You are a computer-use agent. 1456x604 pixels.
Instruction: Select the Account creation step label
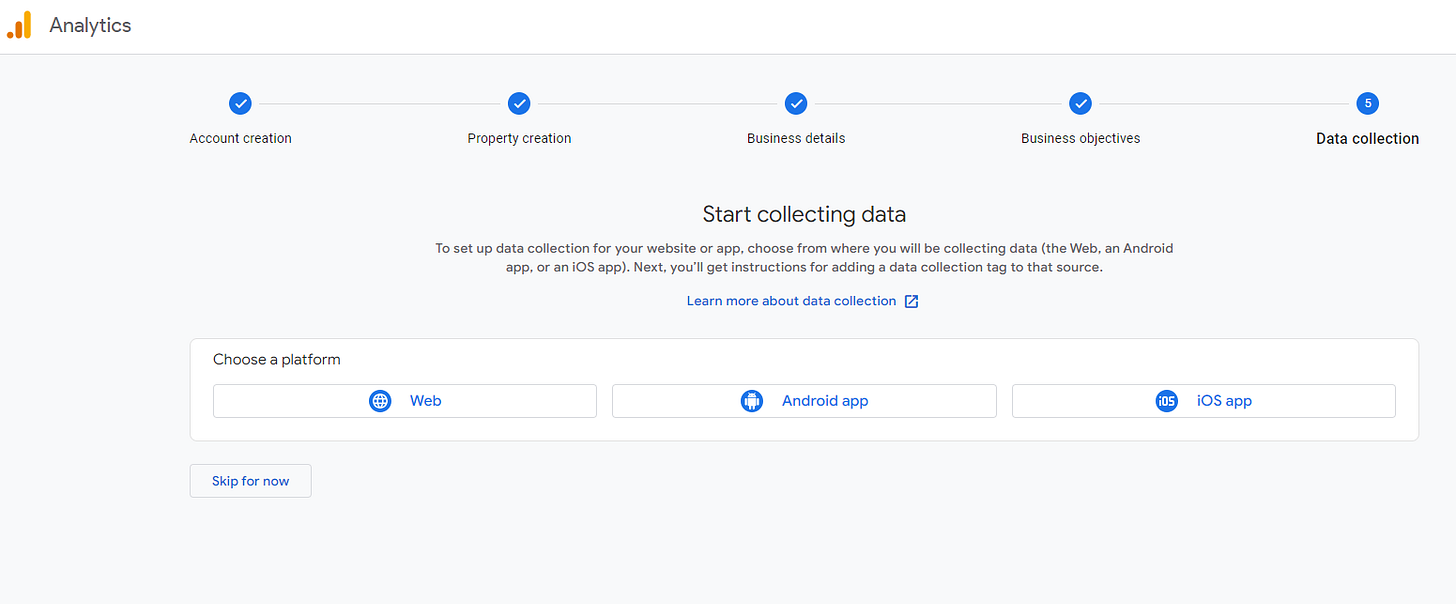click(x=240, y=138)
